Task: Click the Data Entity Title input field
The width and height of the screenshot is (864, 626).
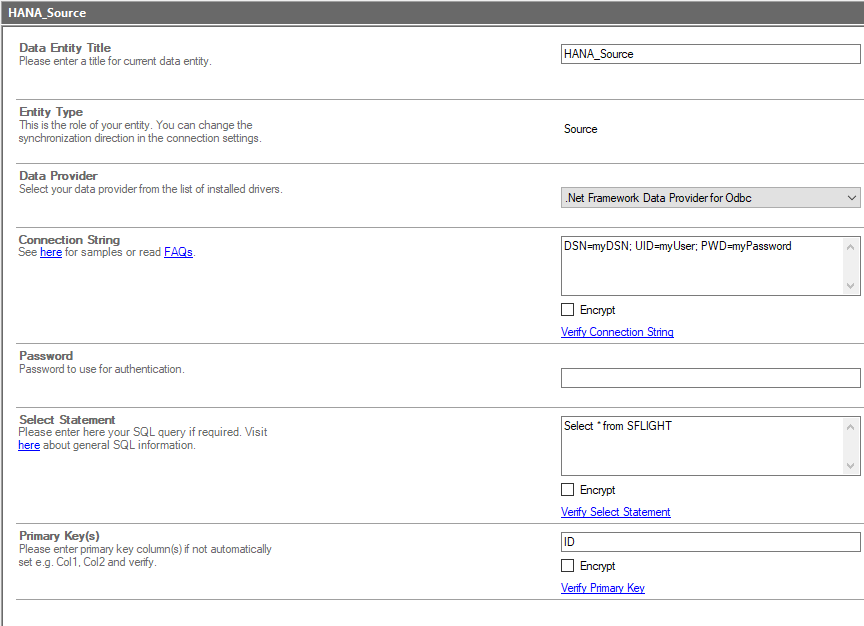Action: [710, 54]
